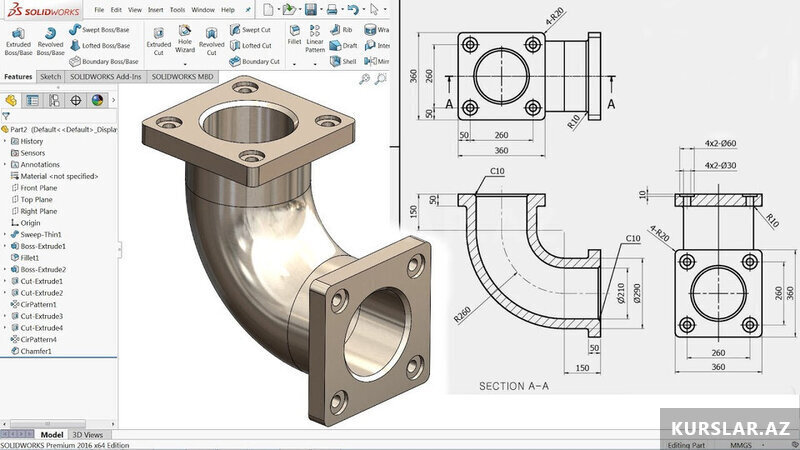This screenshot has height=450, width=800.
Task: Switch to the SOLIDWORKS Add-Ins tab
Action: [106, 77]
